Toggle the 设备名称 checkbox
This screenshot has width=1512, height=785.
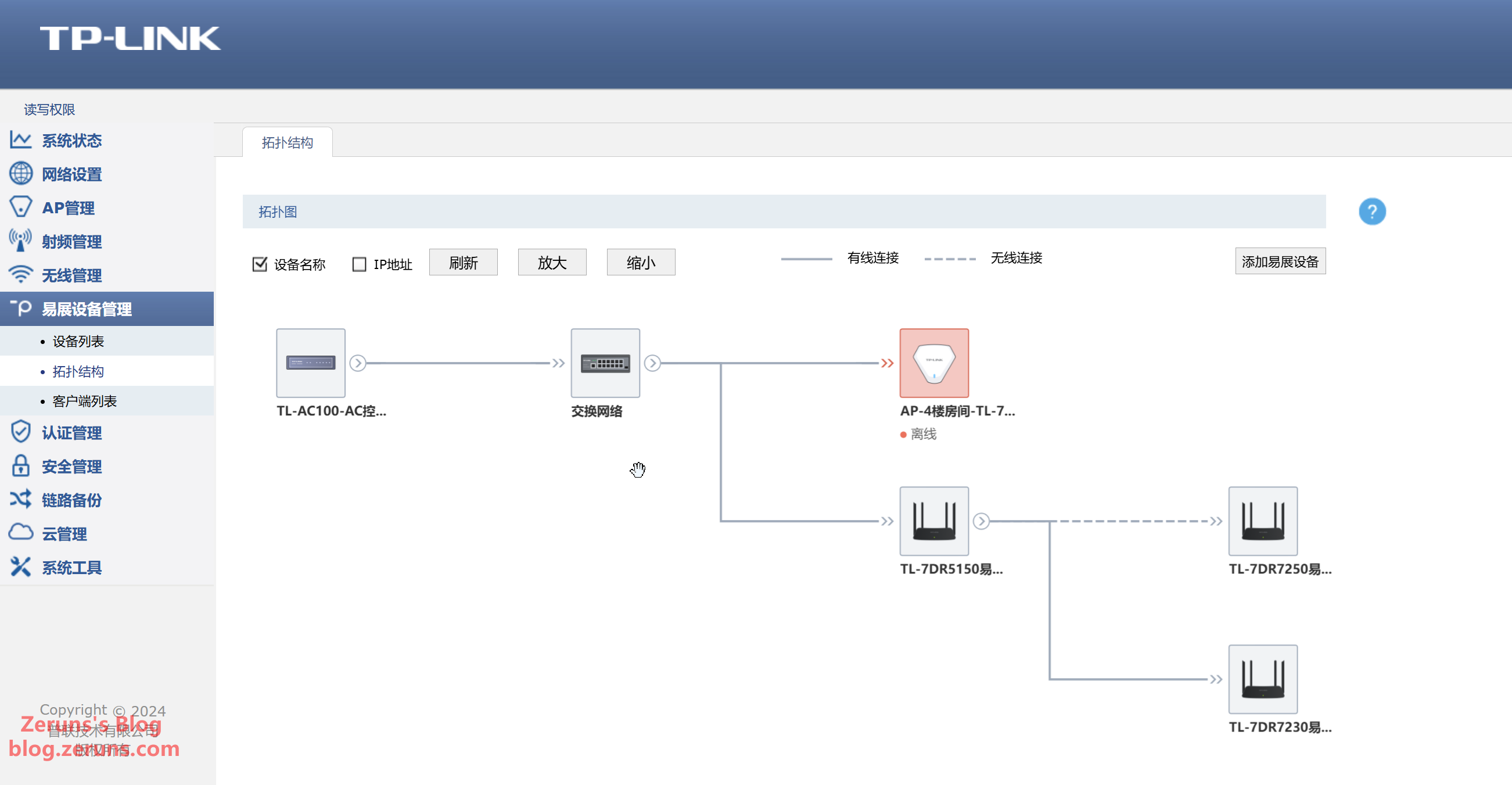point(260,264)
